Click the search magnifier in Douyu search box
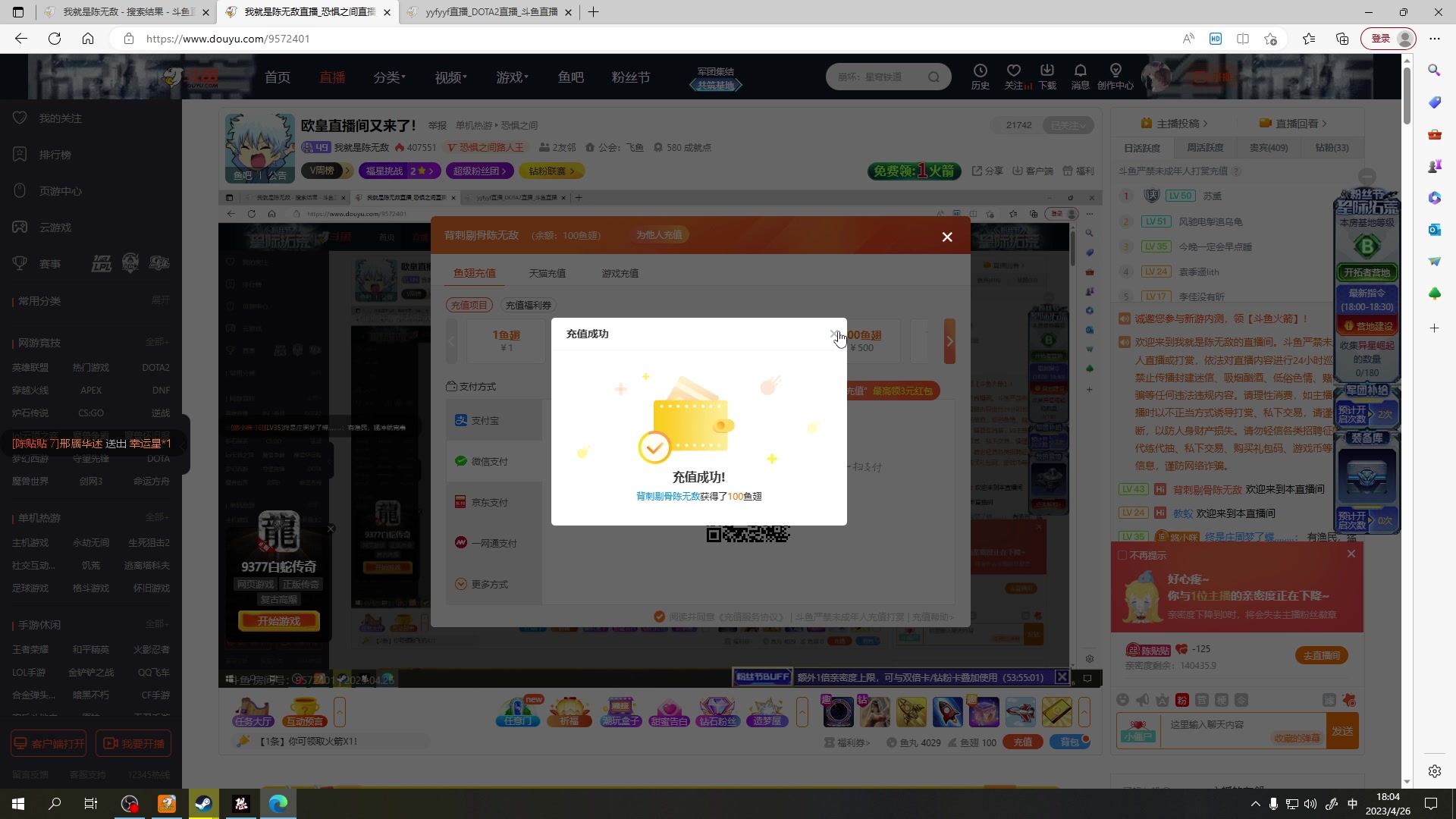The height and width of the screenshot is (819, 1456). point(934,77)
